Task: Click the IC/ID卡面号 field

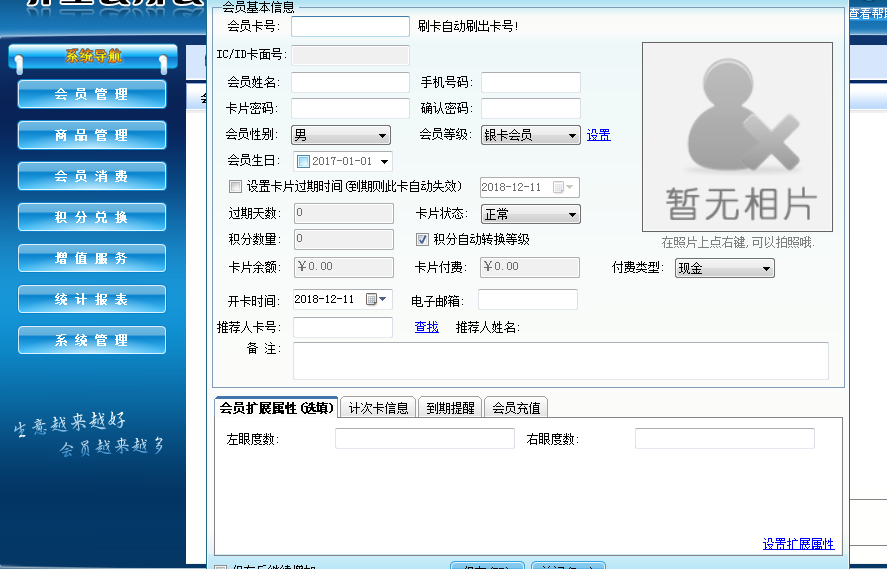Action: [x=350, y=55]
